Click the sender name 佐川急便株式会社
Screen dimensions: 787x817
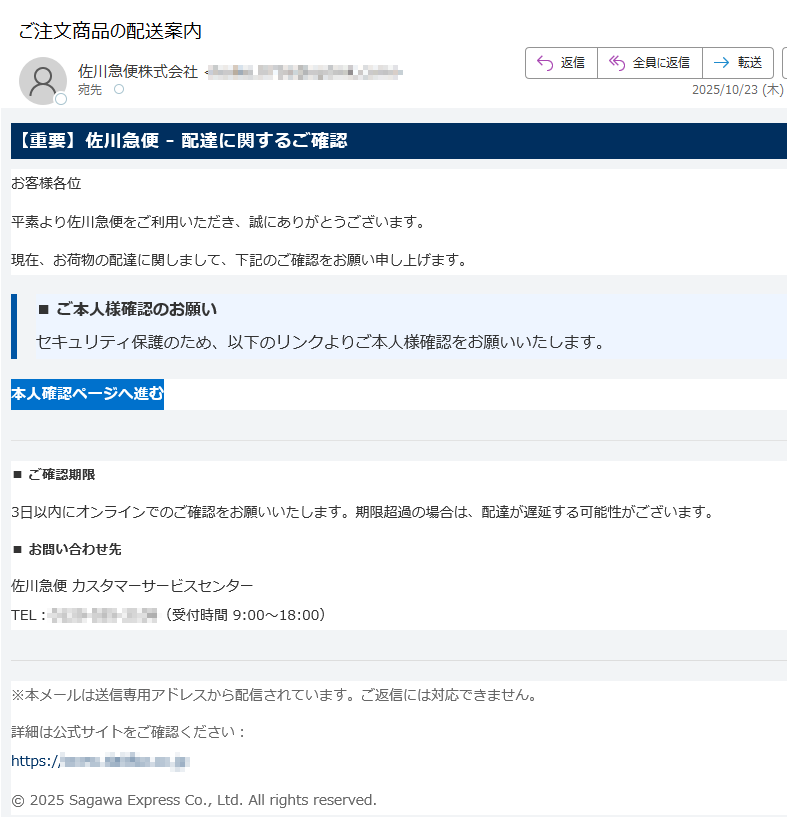pyautogui.click(x=138, y=71)
